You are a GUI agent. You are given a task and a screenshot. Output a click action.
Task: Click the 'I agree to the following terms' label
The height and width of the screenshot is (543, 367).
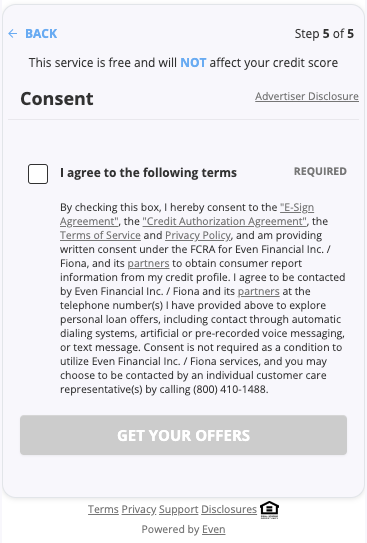(x=149, y=172)
